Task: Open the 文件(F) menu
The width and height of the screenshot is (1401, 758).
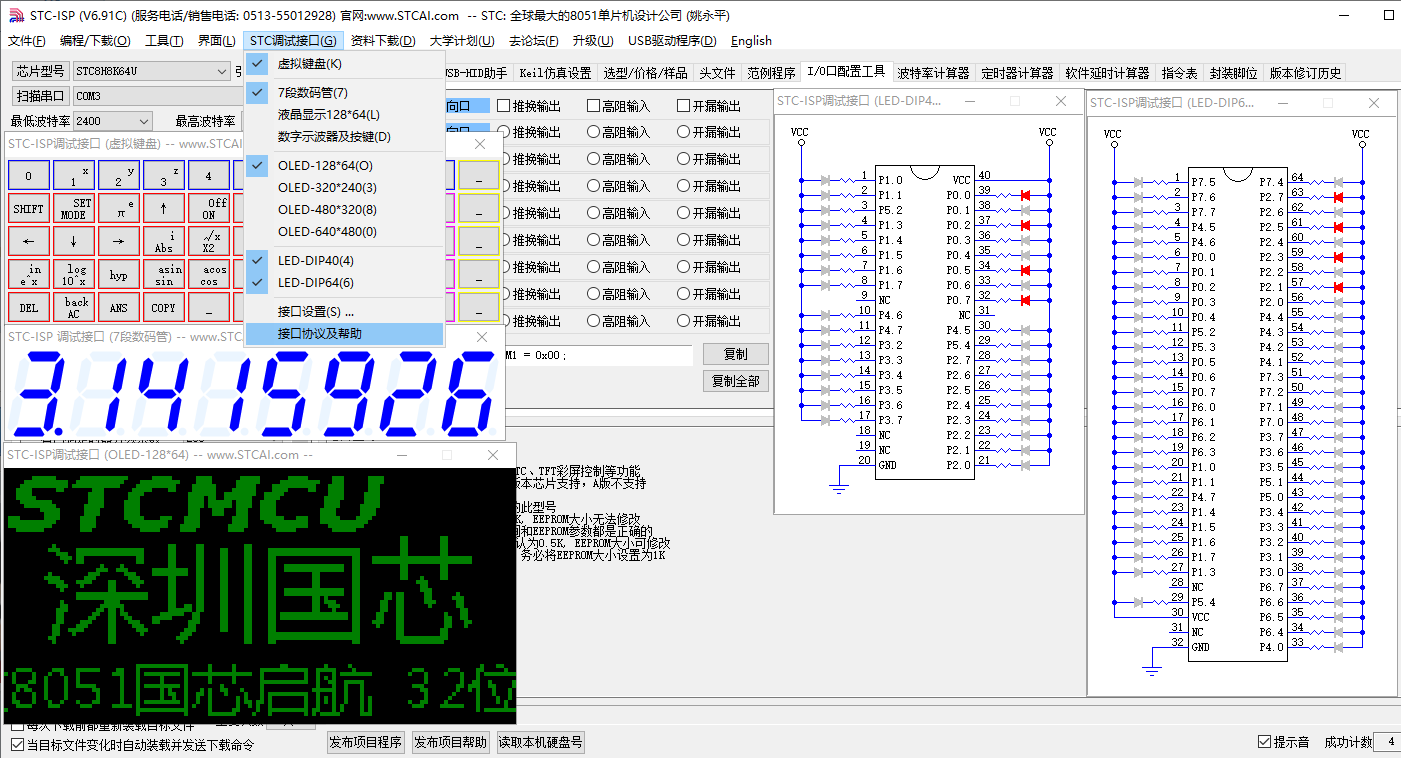Action: click(27, 41)
